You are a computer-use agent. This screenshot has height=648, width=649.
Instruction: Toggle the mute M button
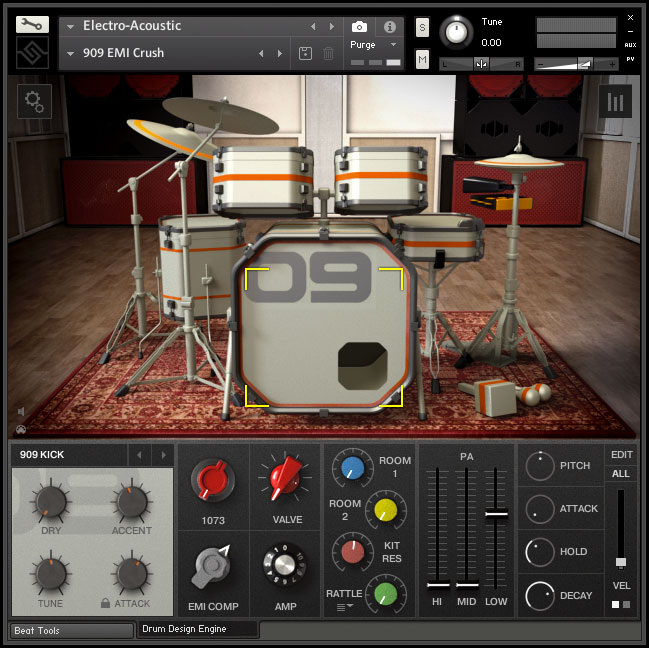click(x=422, y=59)
